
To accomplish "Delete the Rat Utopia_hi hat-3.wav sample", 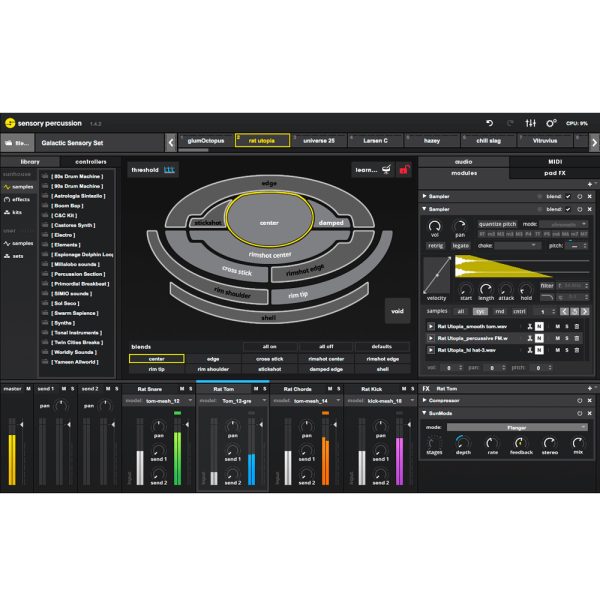I will pyautogui.click(x=577, y=350).
